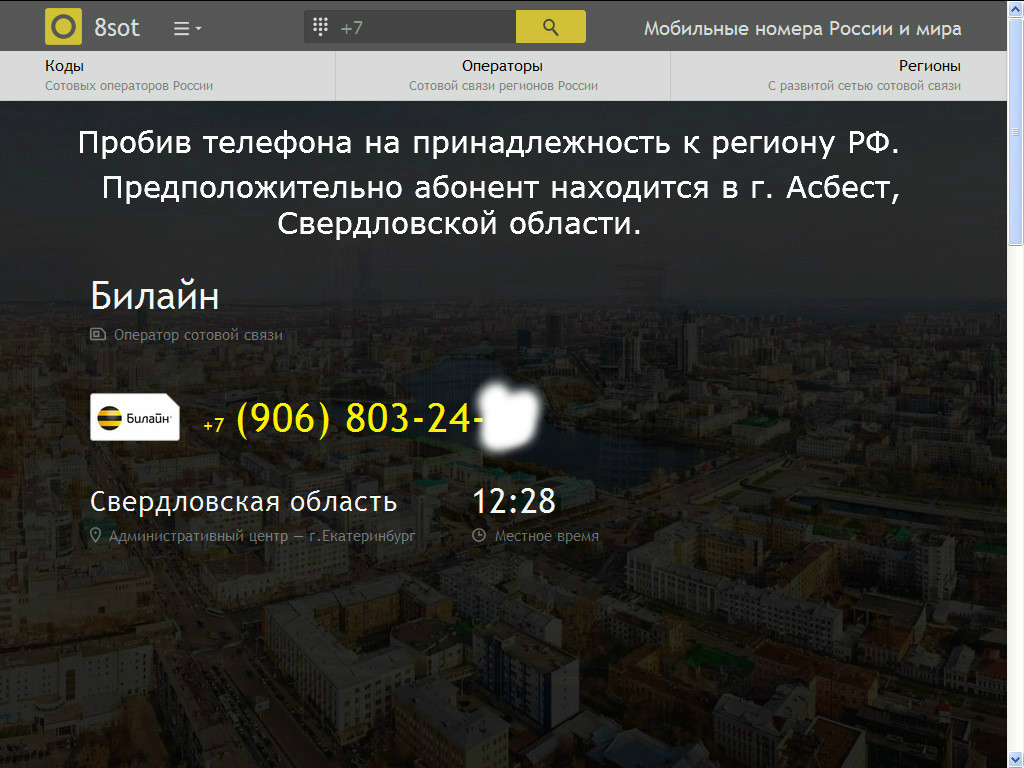Open the hamburger menu dropdown

(187, 29)
